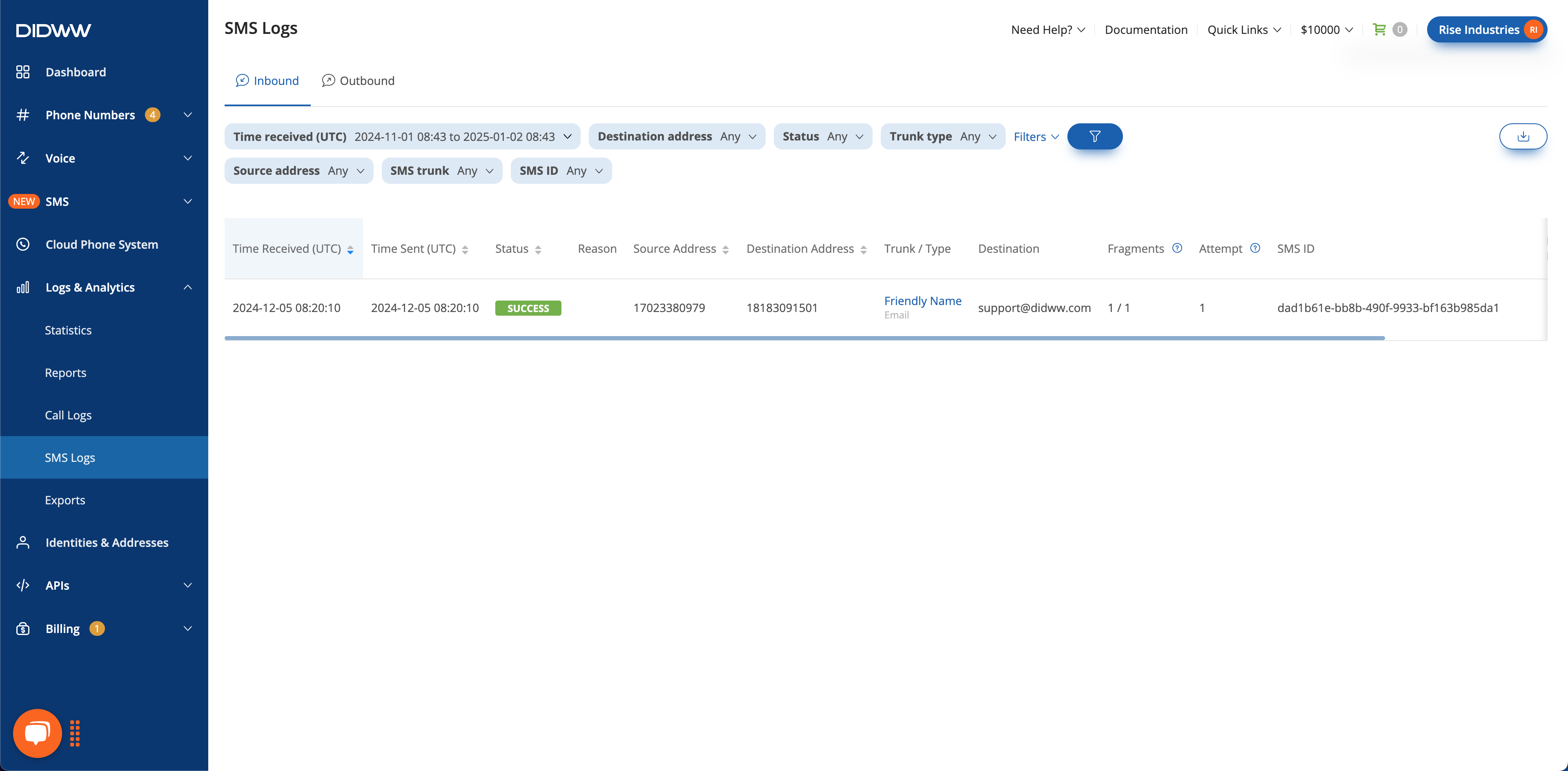The image size is (1568, 771).
Task: Click the Phone Numbers badge showing 4
Action: pos(152,114)
